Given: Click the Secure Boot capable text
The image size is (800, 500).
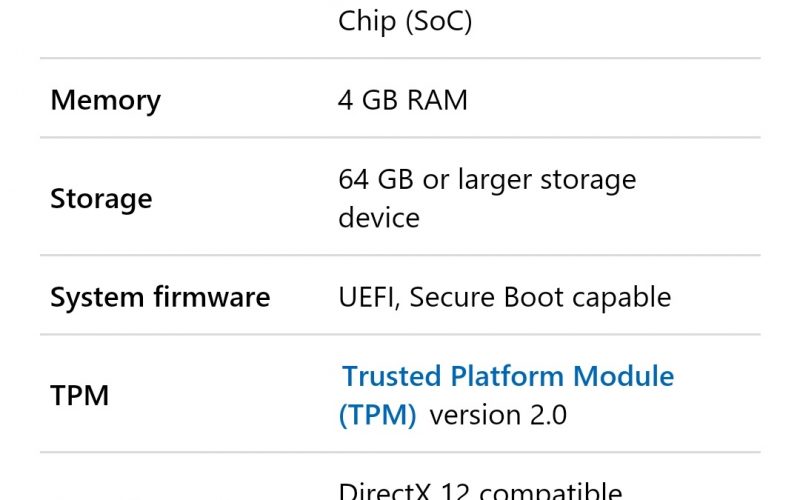Looking at the screenshot, I should (x=540, y=297).
